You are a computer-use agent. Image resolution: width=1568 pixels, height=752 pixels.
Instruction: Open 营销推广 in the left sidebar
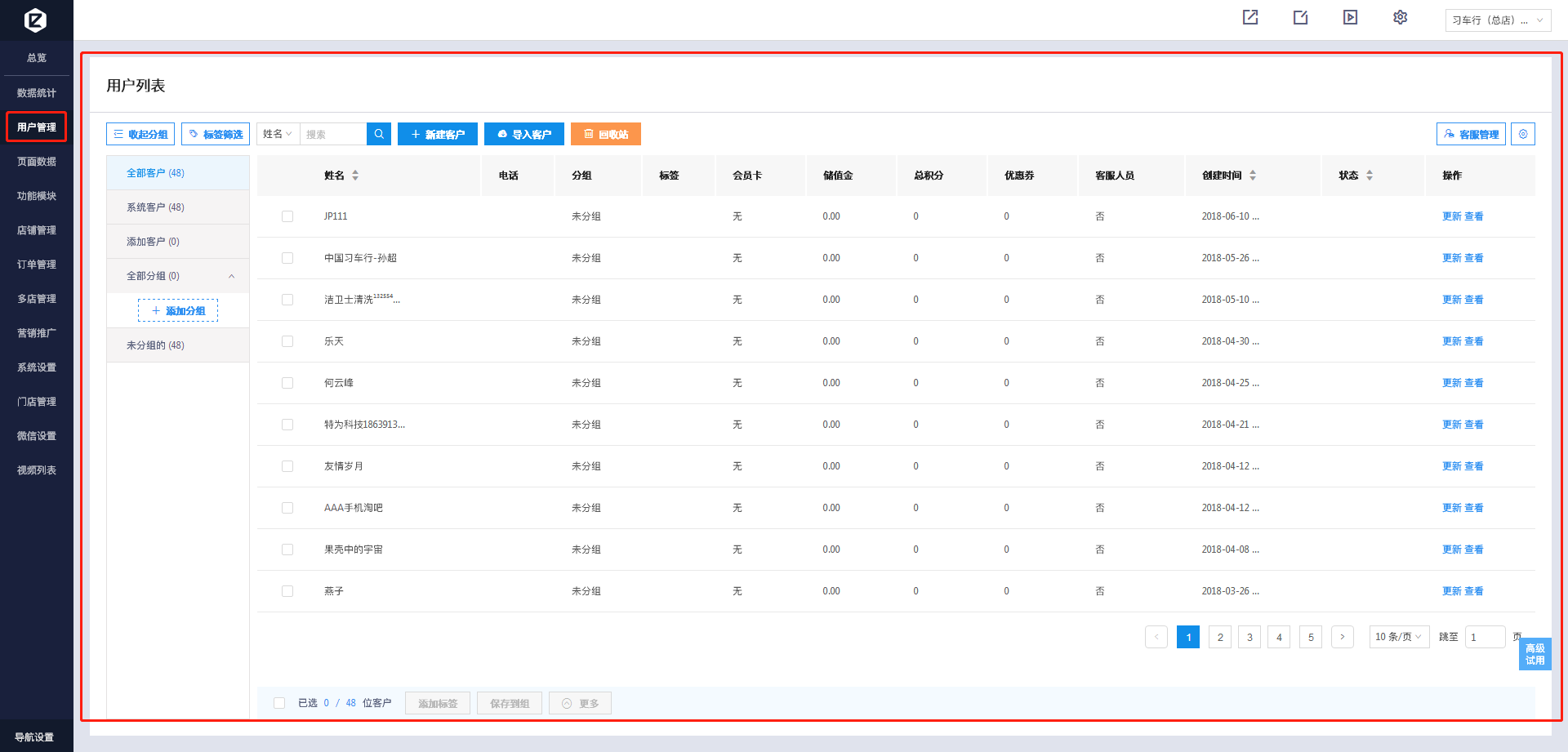37,333
